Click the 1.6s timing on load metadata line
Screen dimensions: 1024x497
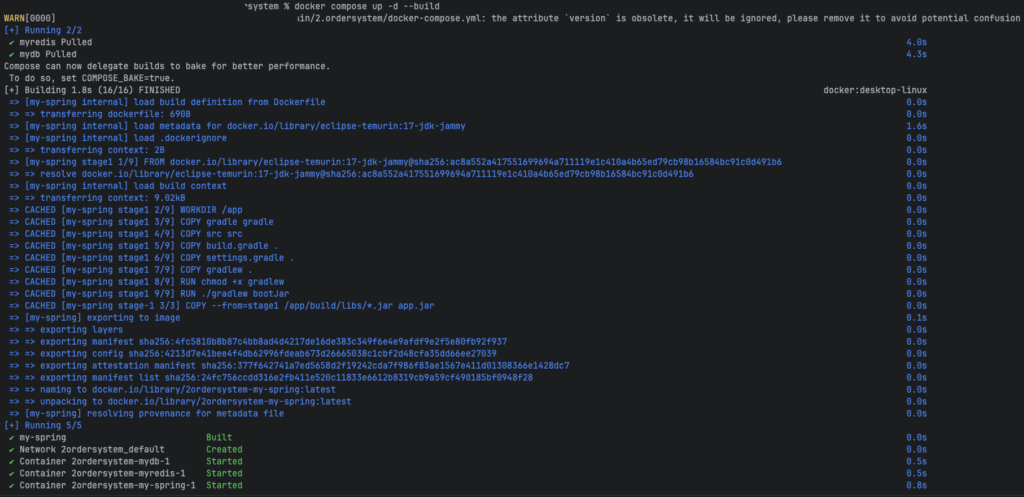tap(916, 126)
